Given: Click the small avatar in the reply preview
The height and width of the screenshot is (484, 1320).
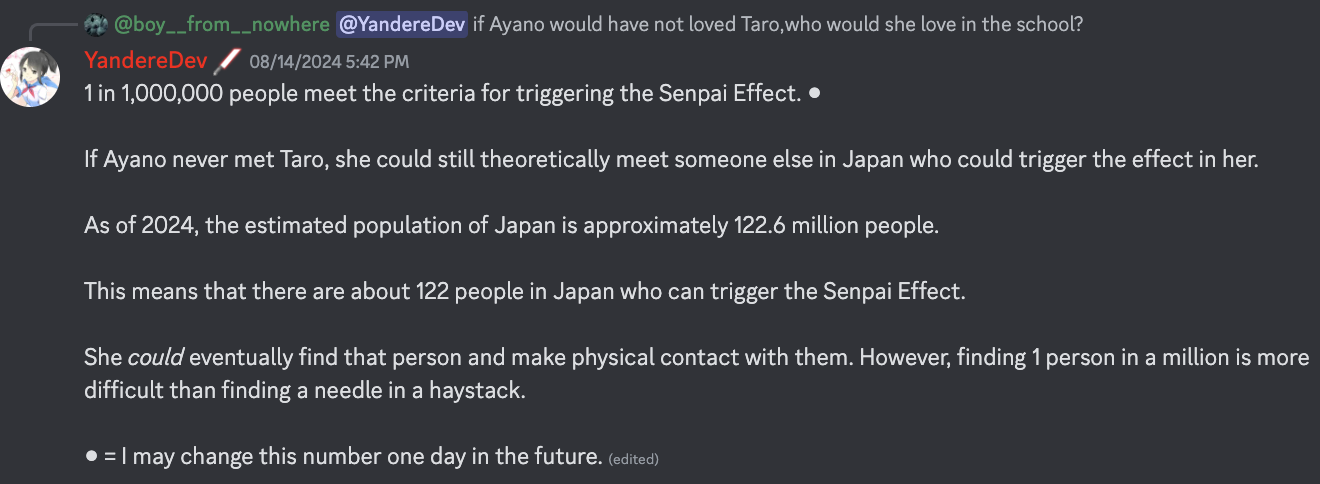Looking at the screenshot, I should click(97, 23).
